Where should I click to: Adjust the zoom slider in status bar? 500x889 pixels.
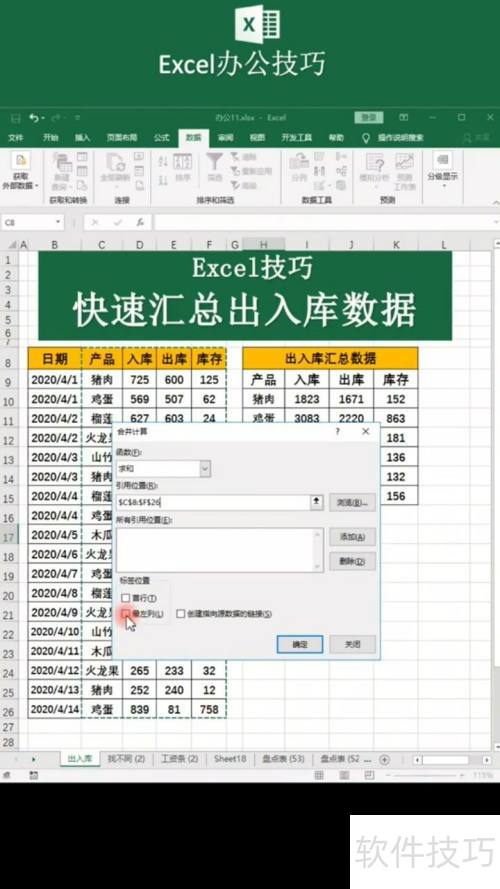click(x=425, y=774)
